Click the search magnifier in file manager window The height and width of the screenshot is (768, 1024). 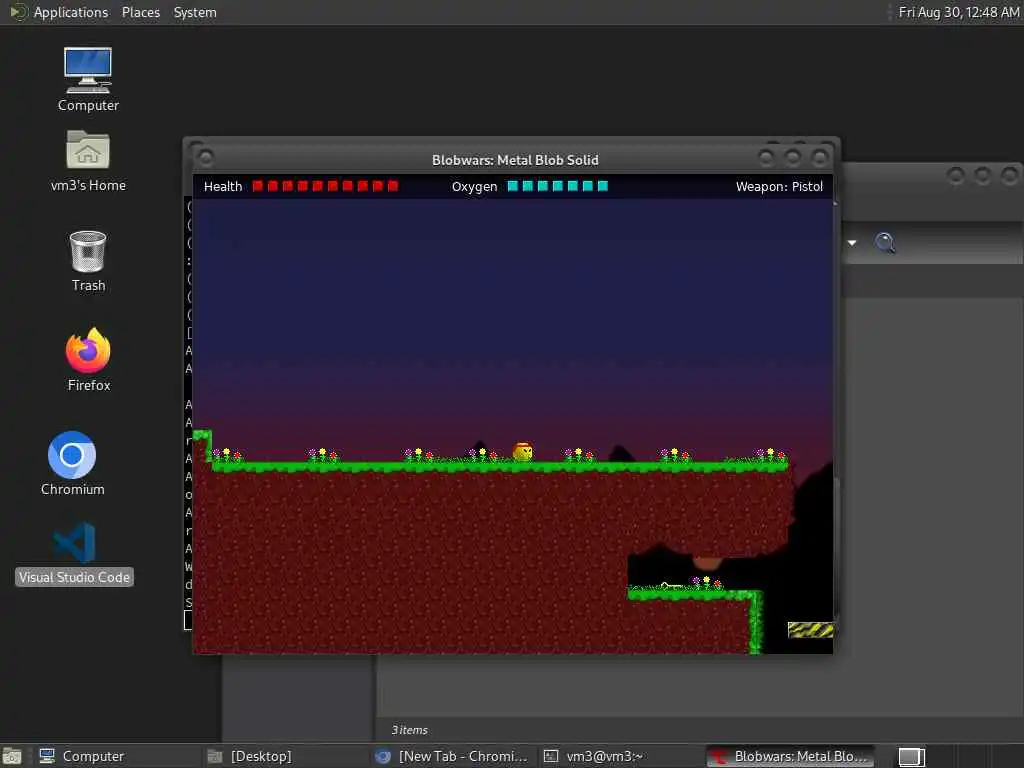point(884,243)
